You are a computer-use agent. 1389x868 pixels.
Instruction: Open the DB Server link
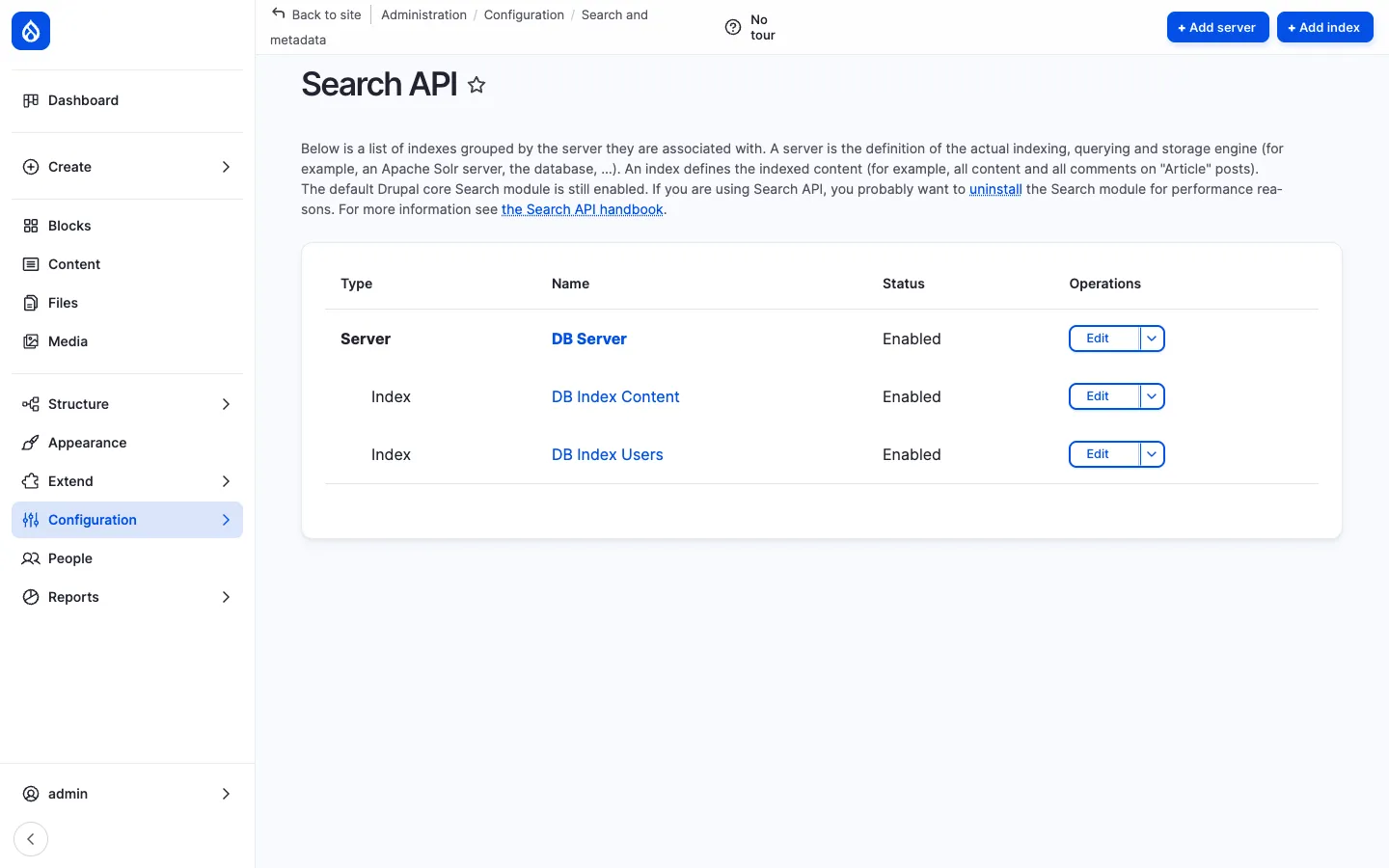pos(588,339)
